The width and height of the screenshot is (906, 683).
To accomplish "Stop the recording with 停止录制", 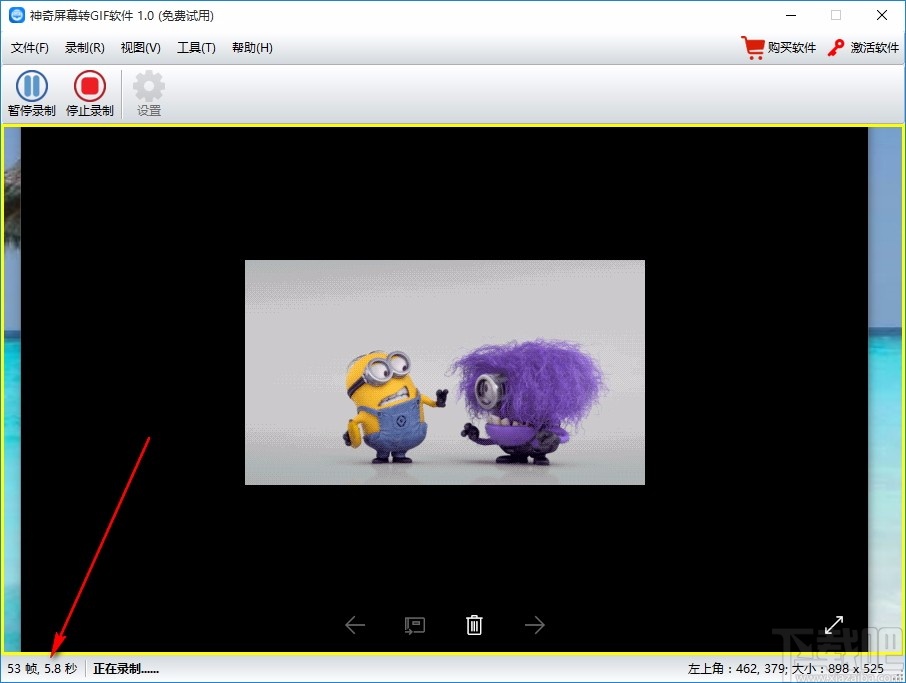I will [x=90, y=94].
